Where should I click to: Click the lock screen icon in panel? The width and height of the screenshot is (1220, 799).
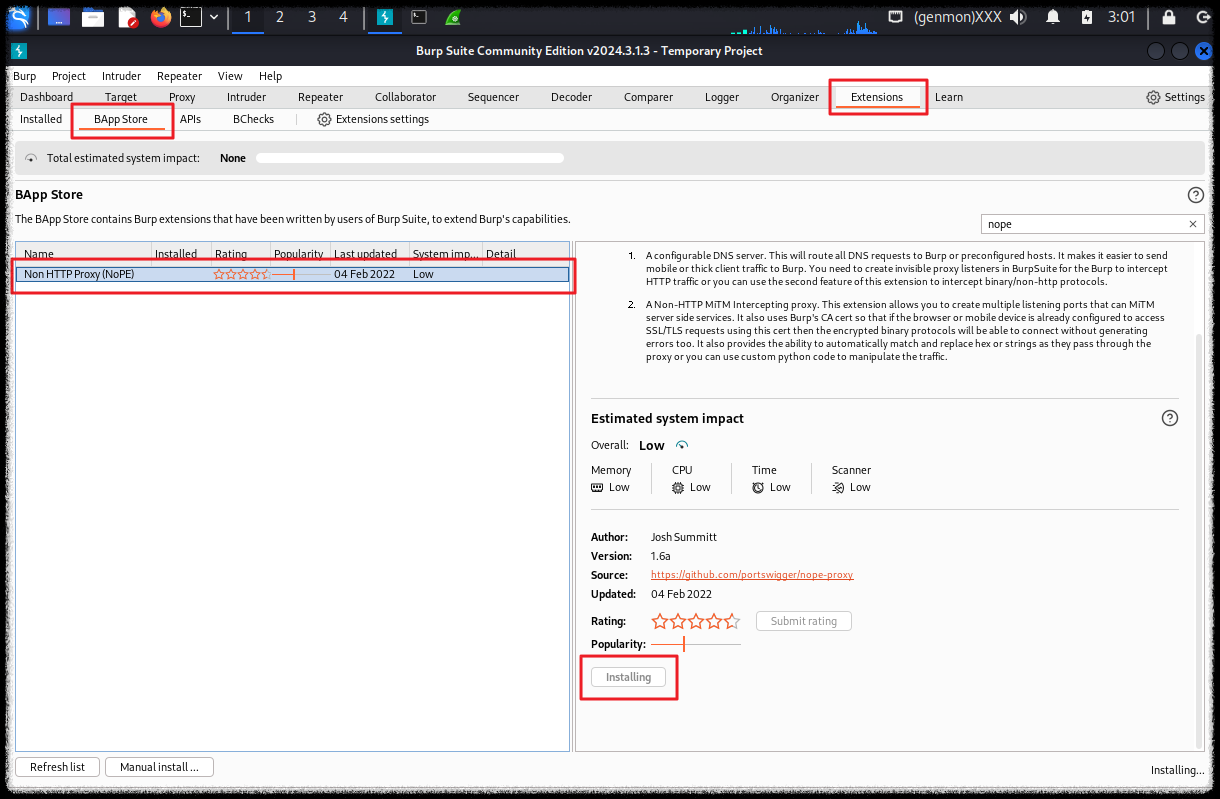[x=1168, y=17]
